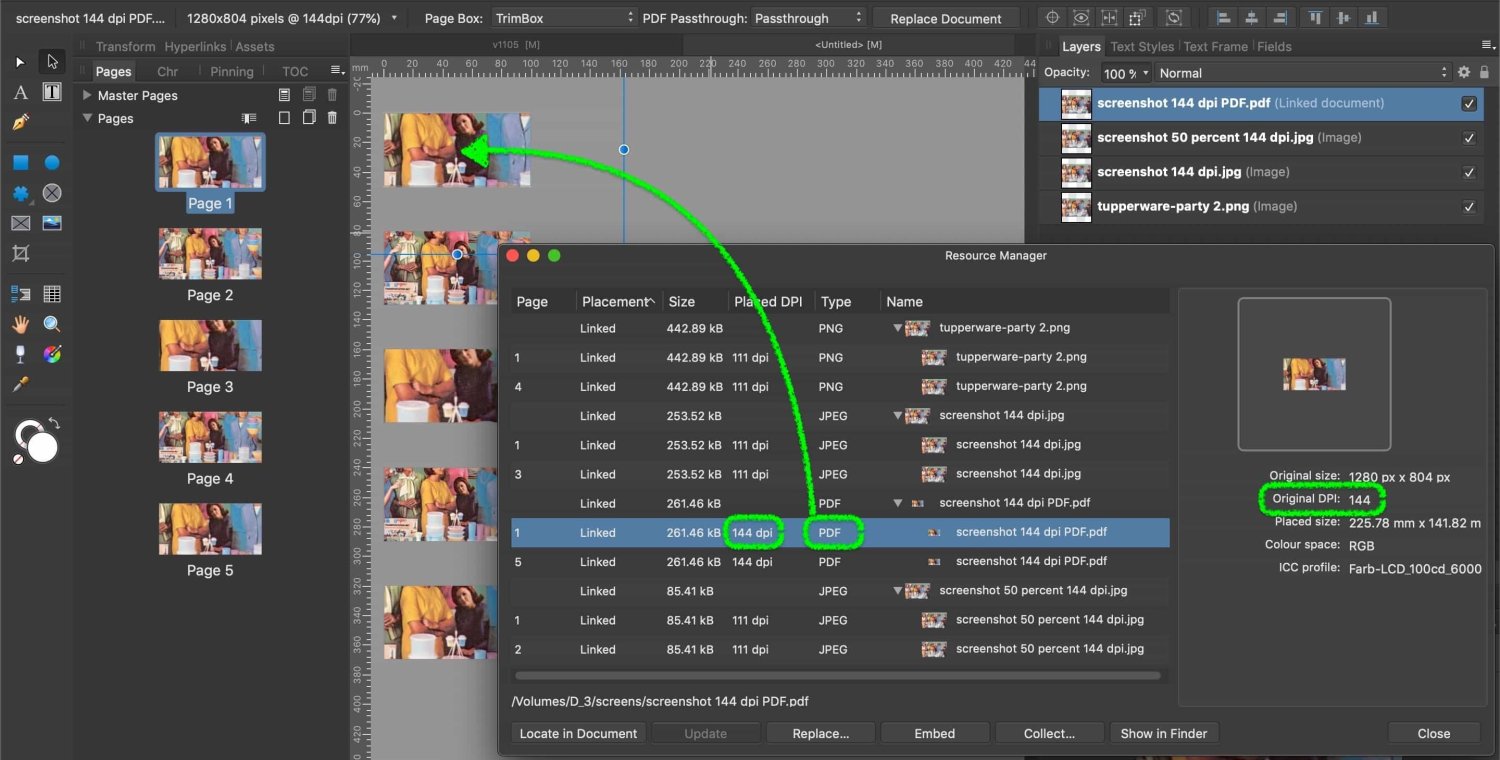Viewport: 1500px width, 760px height.
Task: Select the Place Image tool
Action: pyautogui.click(x=52, y=223)
